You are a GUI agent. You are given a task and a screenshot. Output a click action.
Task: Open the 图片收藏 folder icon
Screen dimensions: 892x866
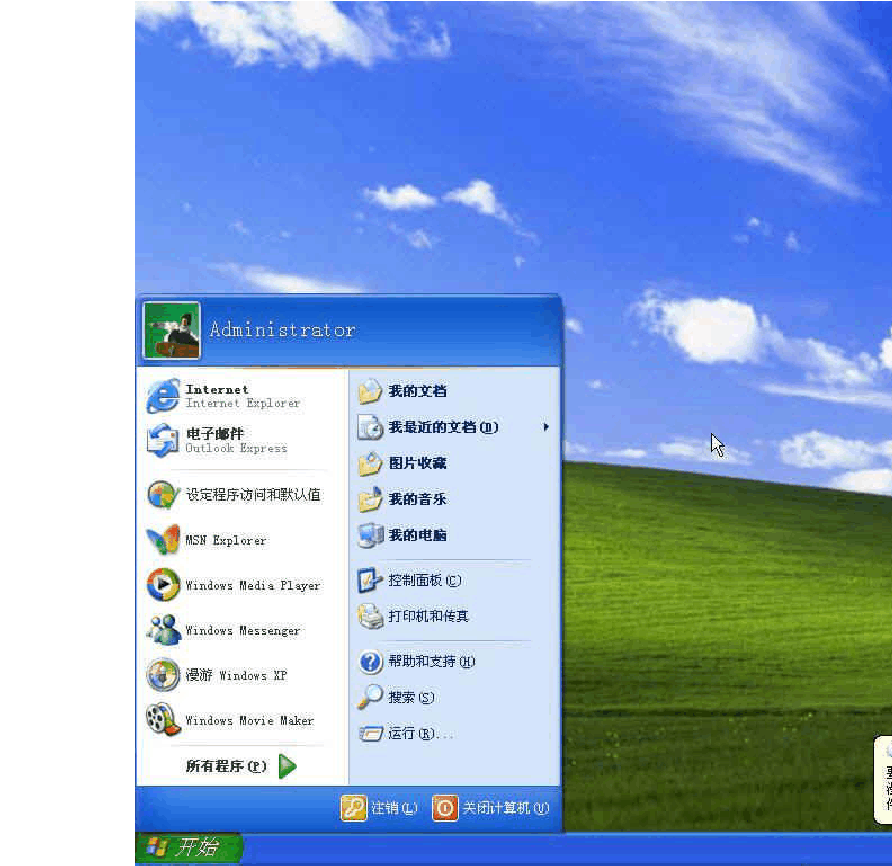[x=370, y=463]
